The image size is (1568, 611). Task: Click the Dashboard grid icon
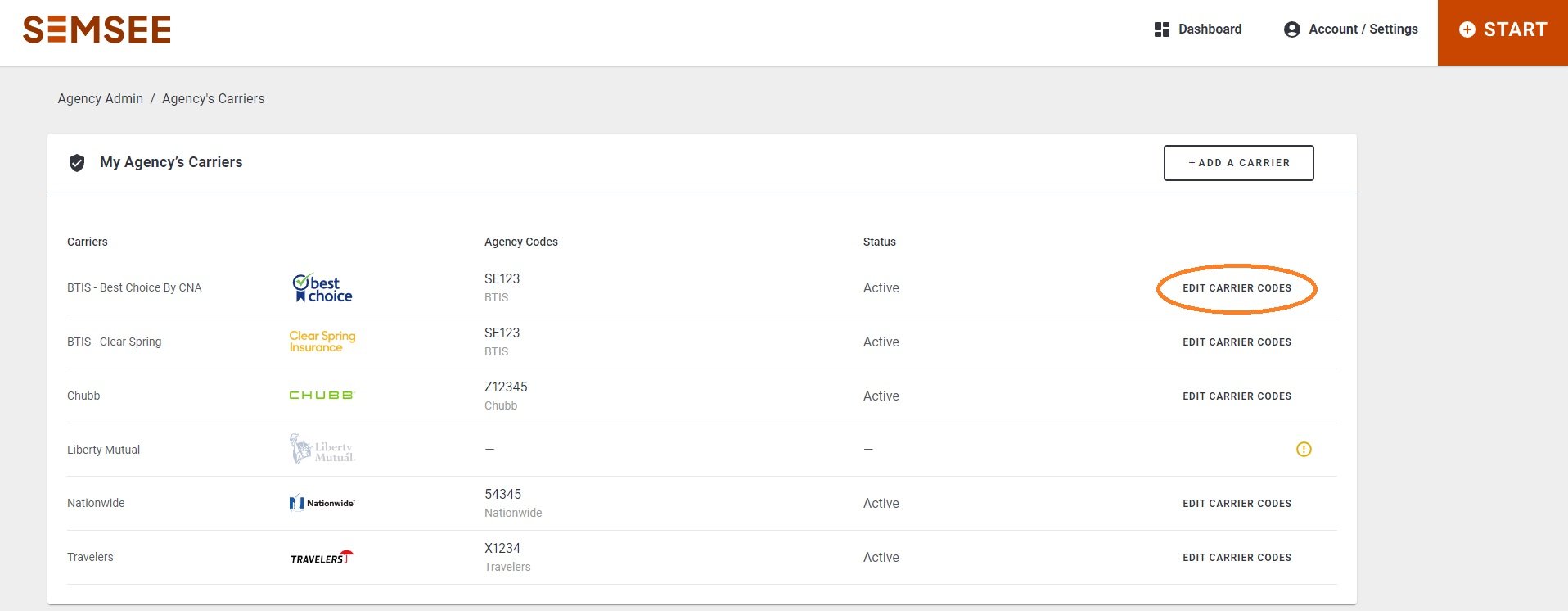[1161, 29]
